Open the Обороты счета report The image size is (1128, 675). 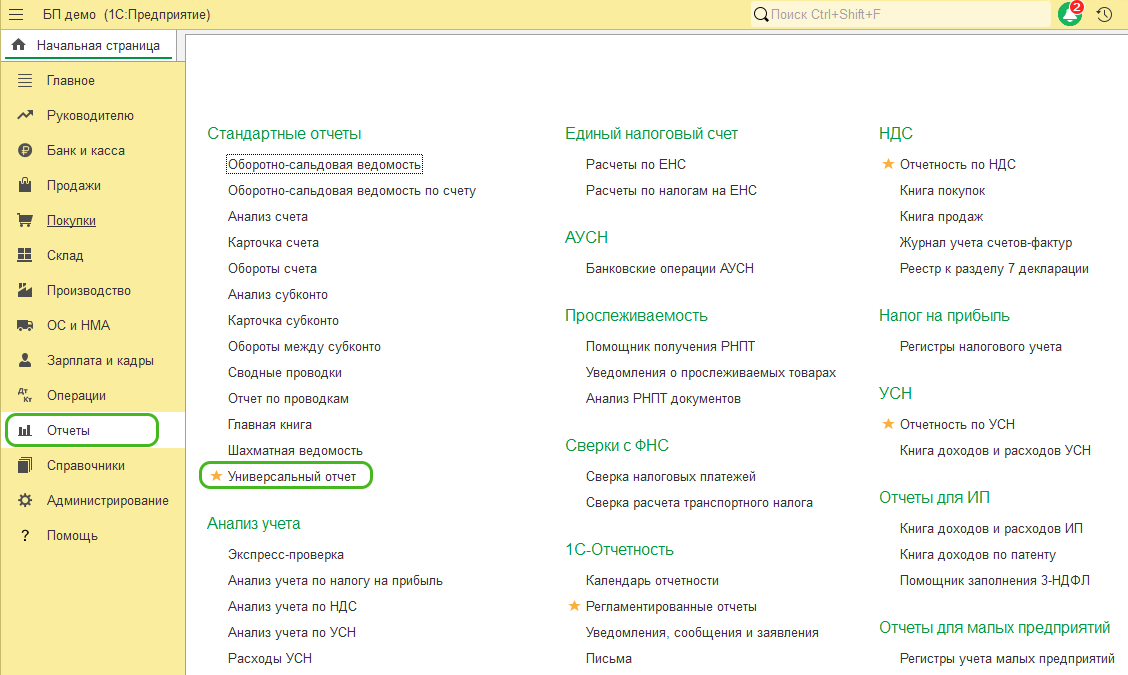point(272,268)
